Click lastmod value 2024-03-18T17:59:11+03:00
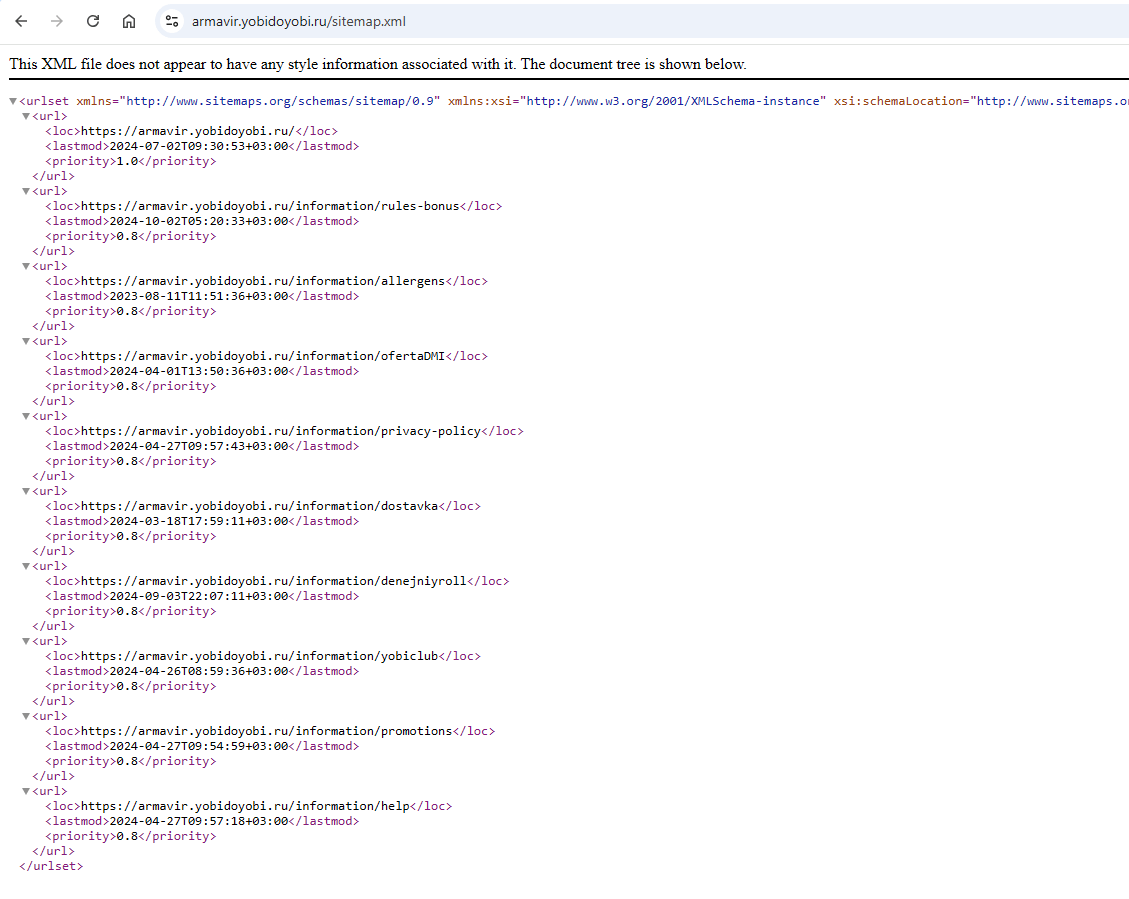This screenshot has width=1129, height=899. [x=199, y=521]
